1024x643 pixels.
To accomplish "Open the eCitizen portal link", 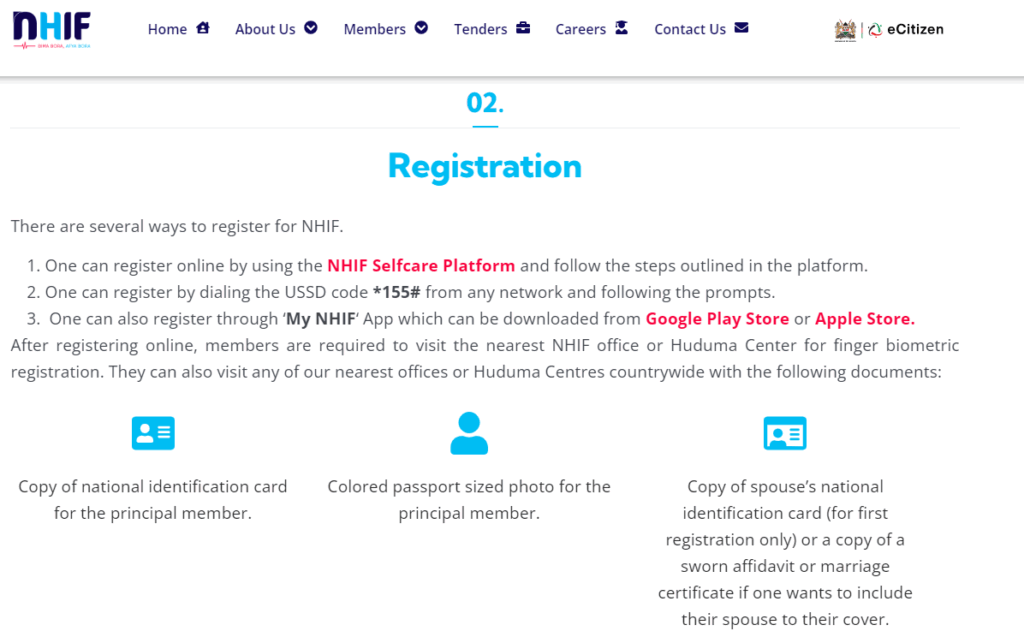I will tap(906, 29).
